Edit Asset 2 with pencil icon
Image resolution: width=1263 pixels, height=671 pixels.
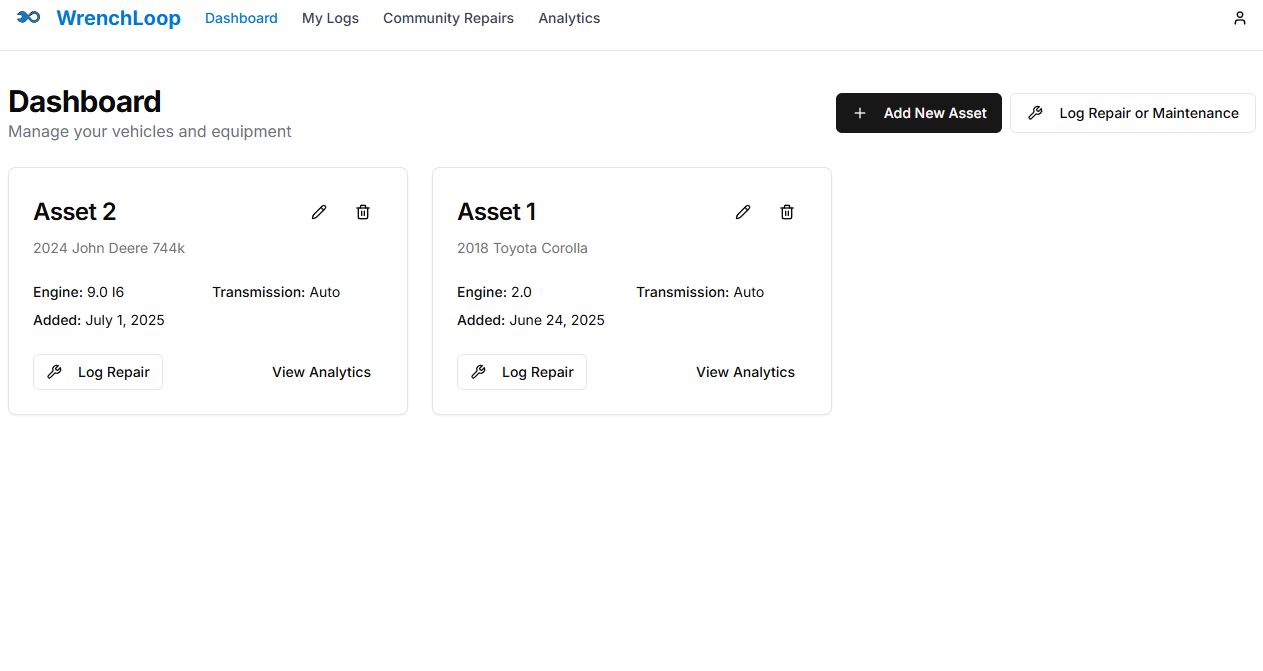[319, 212]
